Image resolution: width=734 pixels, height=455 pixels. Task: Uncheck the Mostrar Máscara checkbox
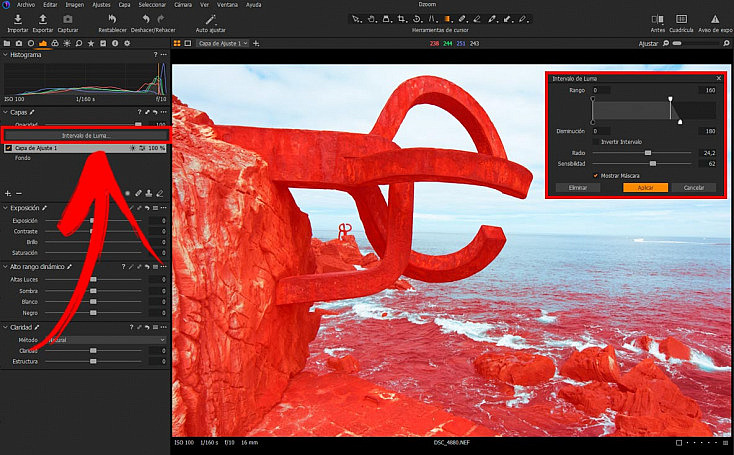click(595, 176)
